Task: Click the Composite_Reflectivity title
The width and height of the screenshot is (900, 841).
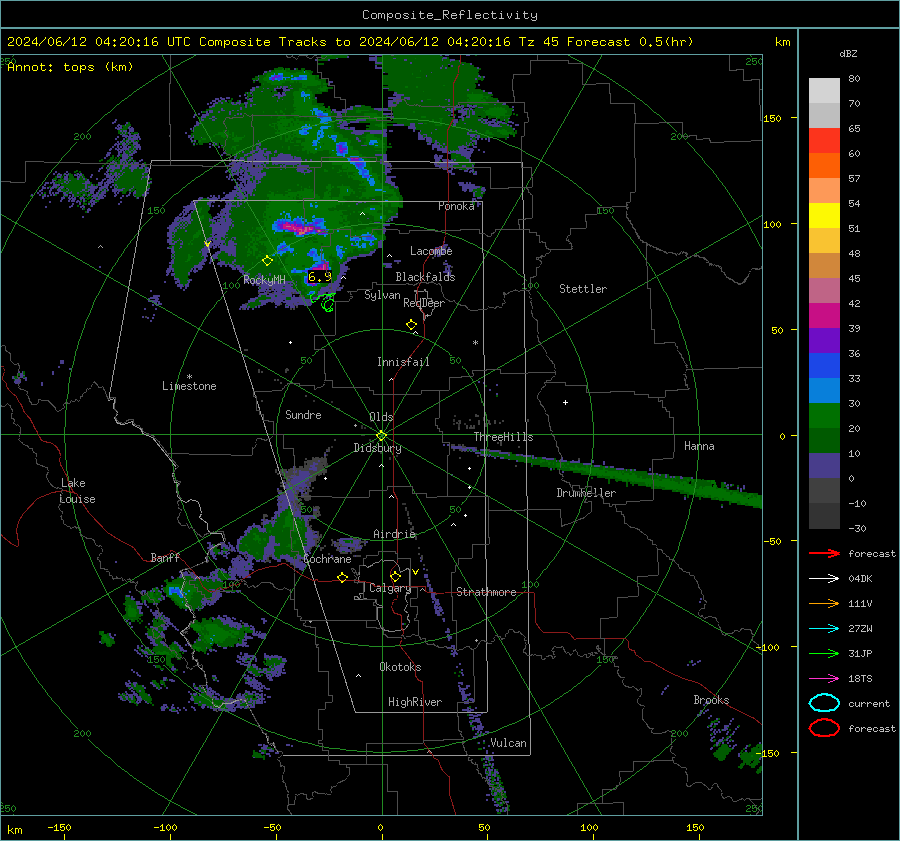Action: pyautogui.click(x=449, y=15)
